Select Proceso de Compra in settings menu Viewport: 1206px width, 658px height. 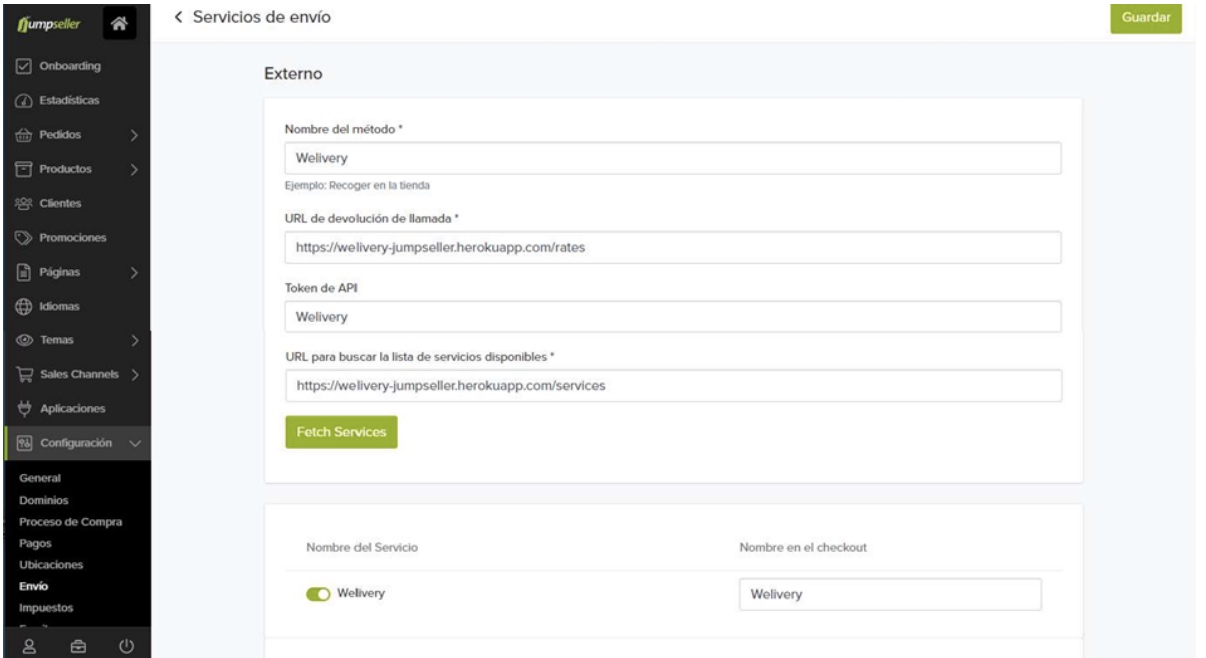pos(71,522)
